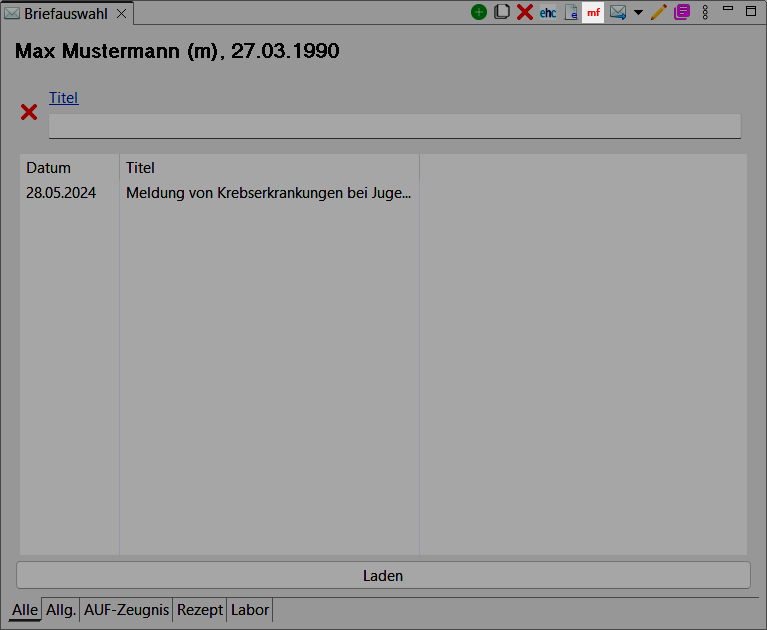Click the copy document icon in toolbar
Image resolution: width=767 pixels, height=630 pixels.
tap(502, 13)
